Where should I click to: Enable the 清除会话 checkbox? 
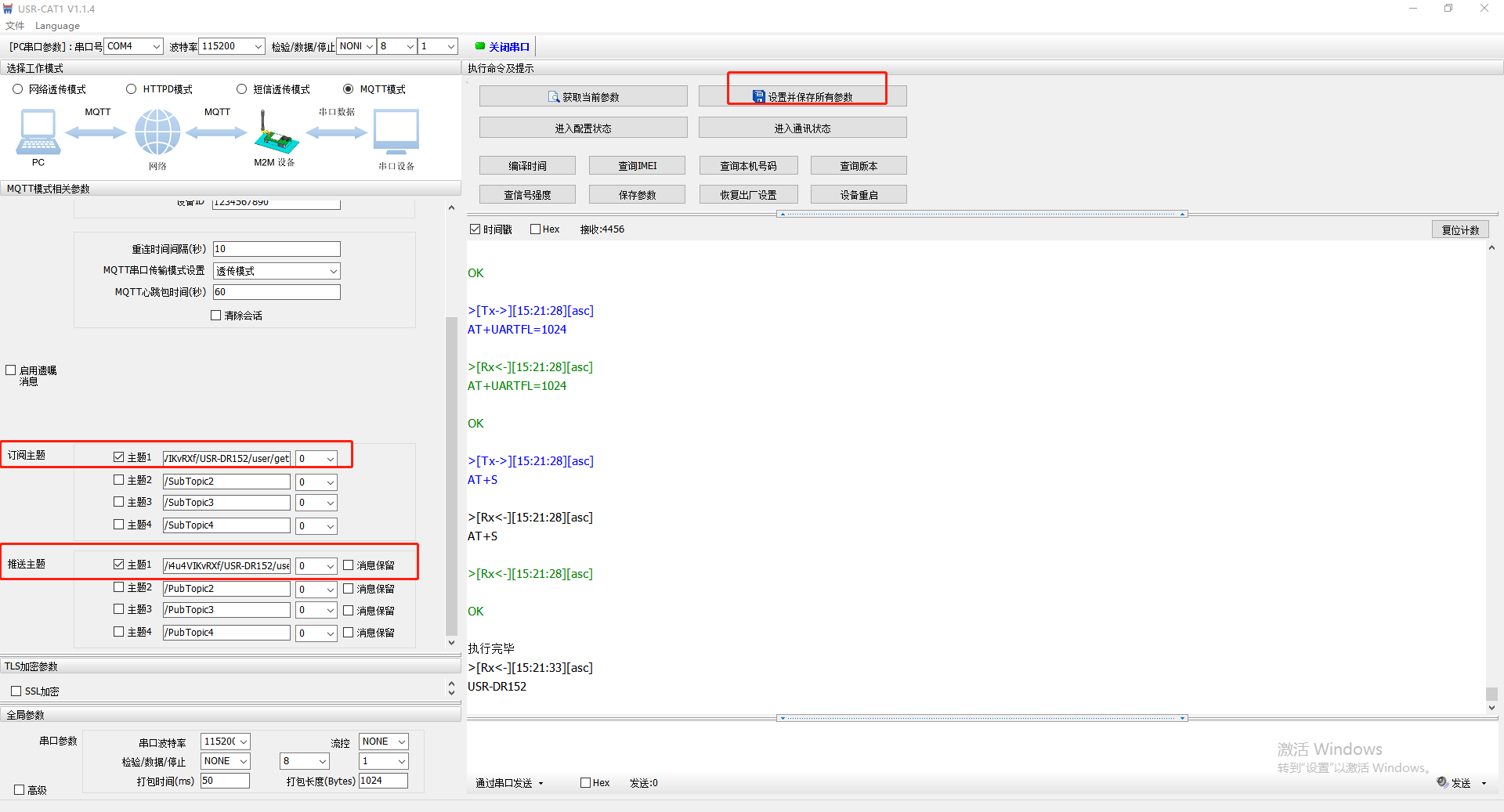point(216,316)
